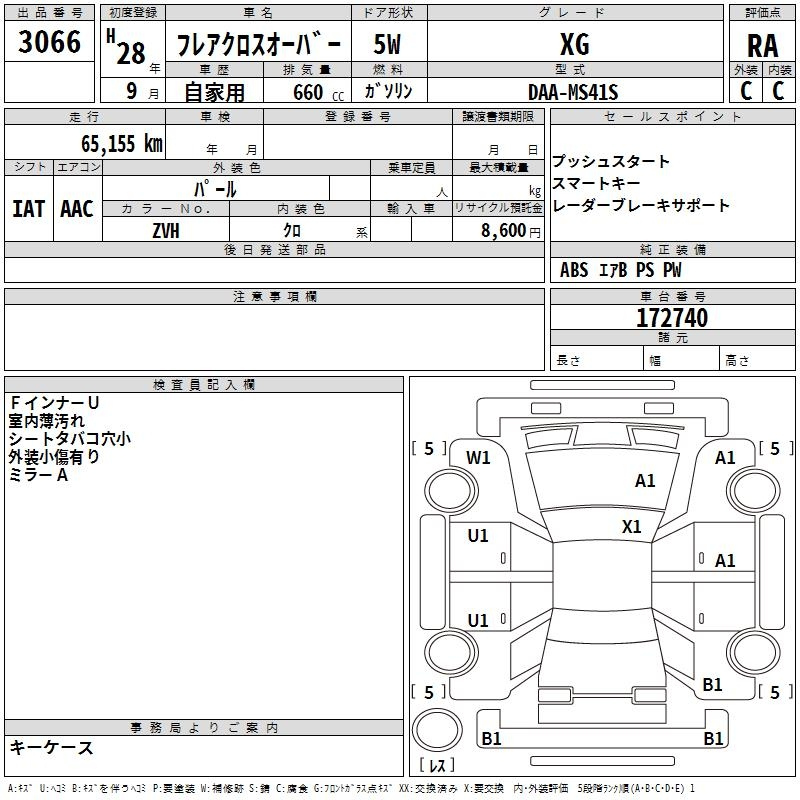Select the X1 windshield mark
The height and width of the screenshot is (800, 800).
coord(631,527)
